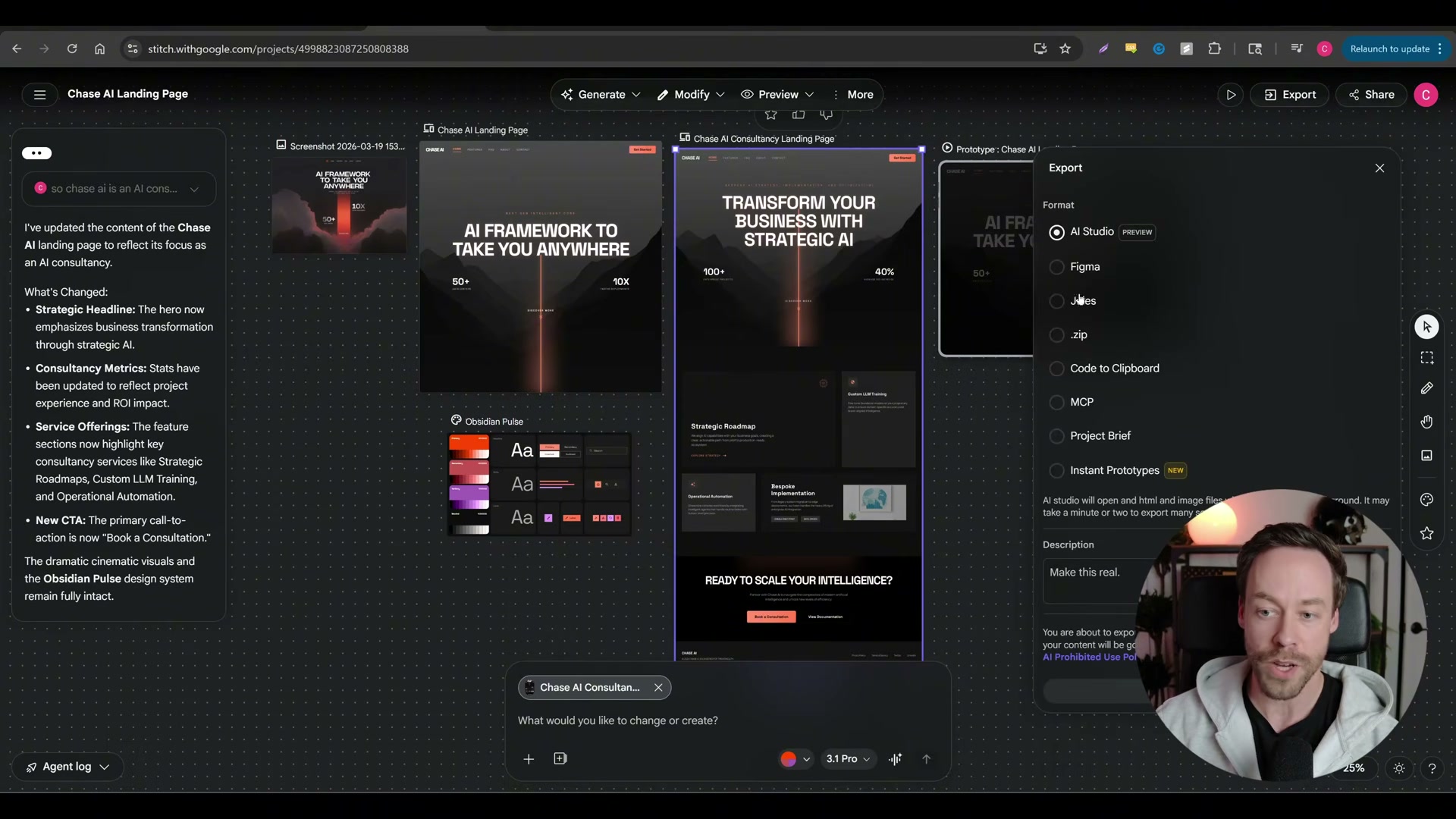This screenshot has width=1456, height=819.
Task: Select the Chase AI Consultancy Landing Page frame
Action: [799, 405]
